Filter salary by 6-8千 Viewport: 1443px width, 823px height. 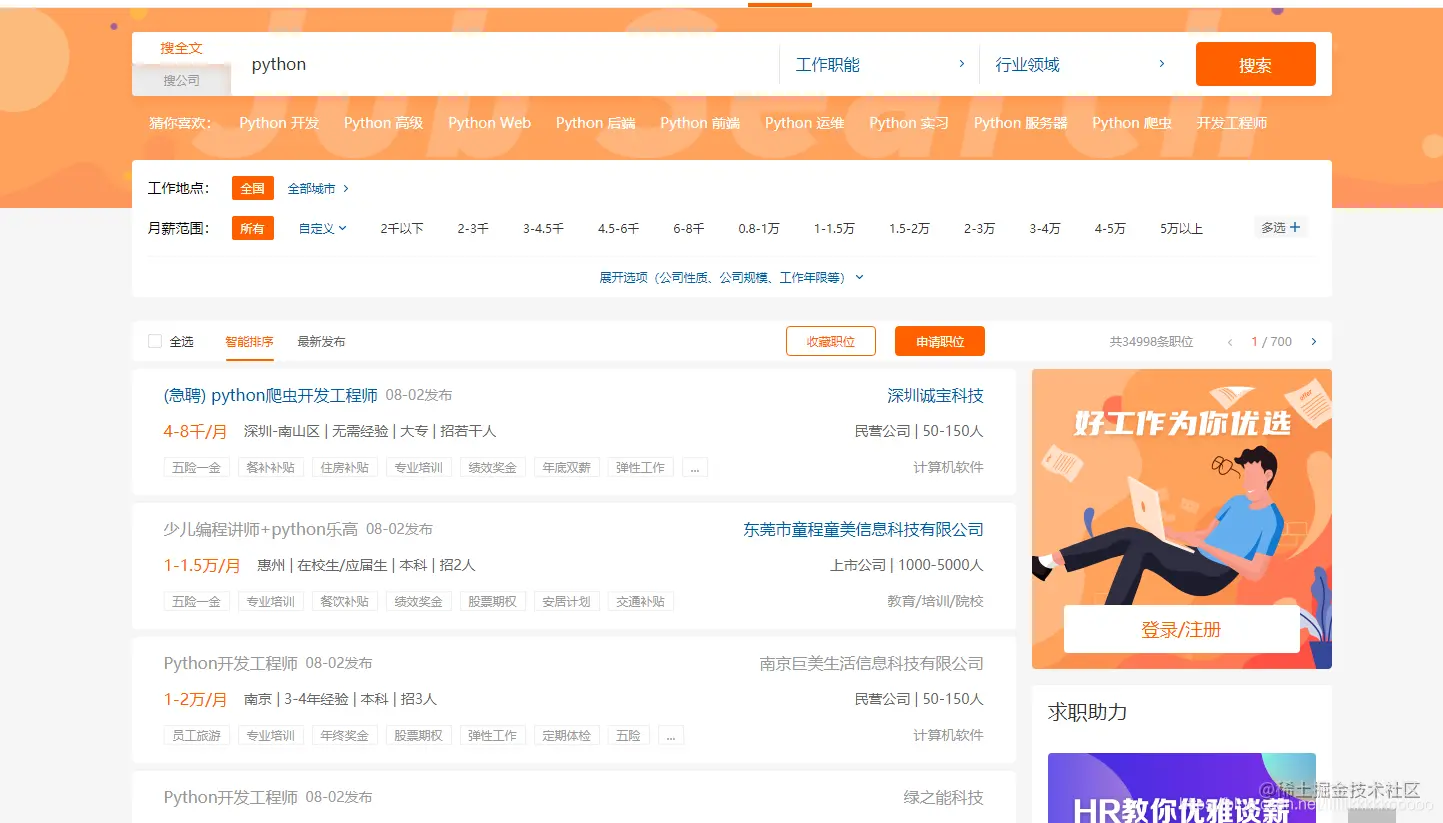tap(689, 228)
